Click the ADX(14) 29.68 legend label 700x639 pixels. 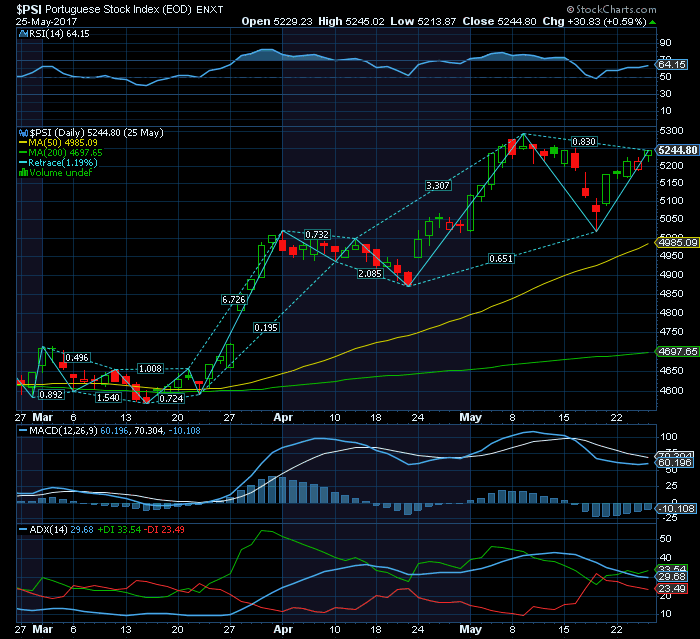(61, 530)
